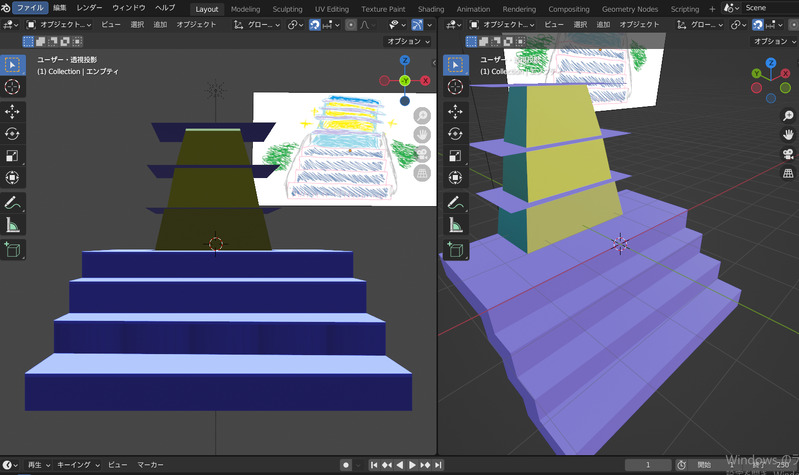
Task: Select the Rotate tool in left viewport
Action: coord(13,133)
